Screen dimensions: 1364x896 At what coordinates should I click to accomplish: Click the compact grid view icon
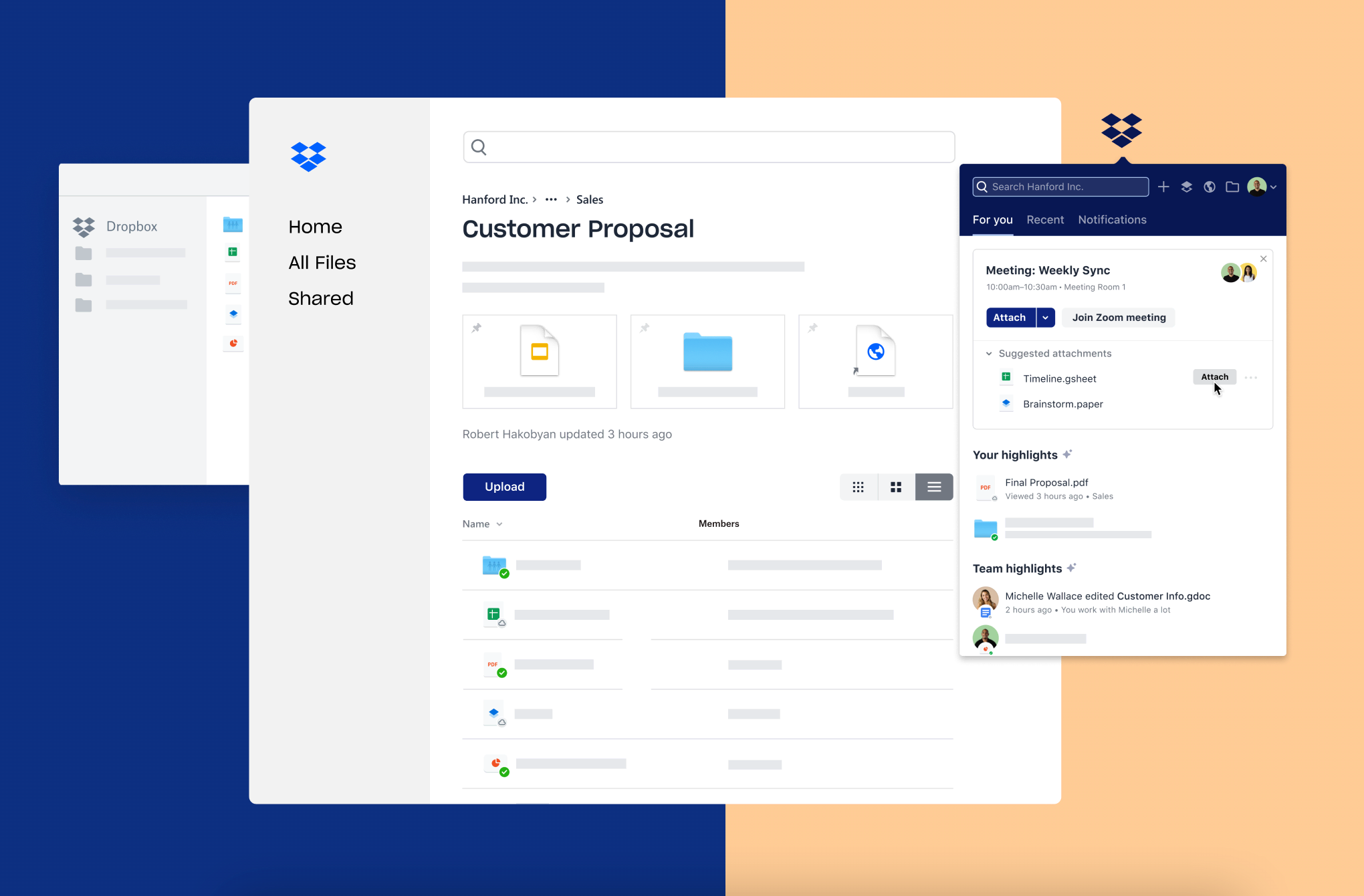click(859, 486)
